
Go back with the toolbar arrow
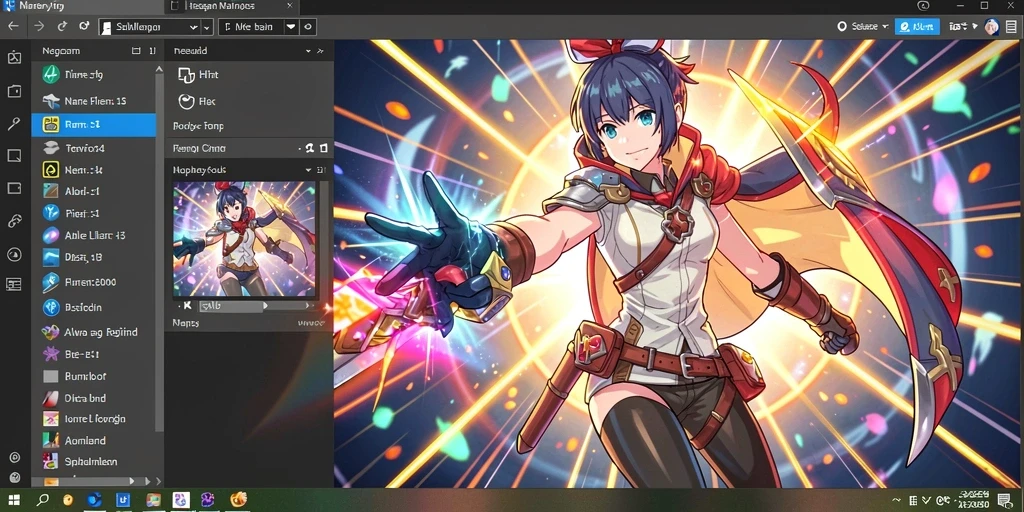[13, 27]
